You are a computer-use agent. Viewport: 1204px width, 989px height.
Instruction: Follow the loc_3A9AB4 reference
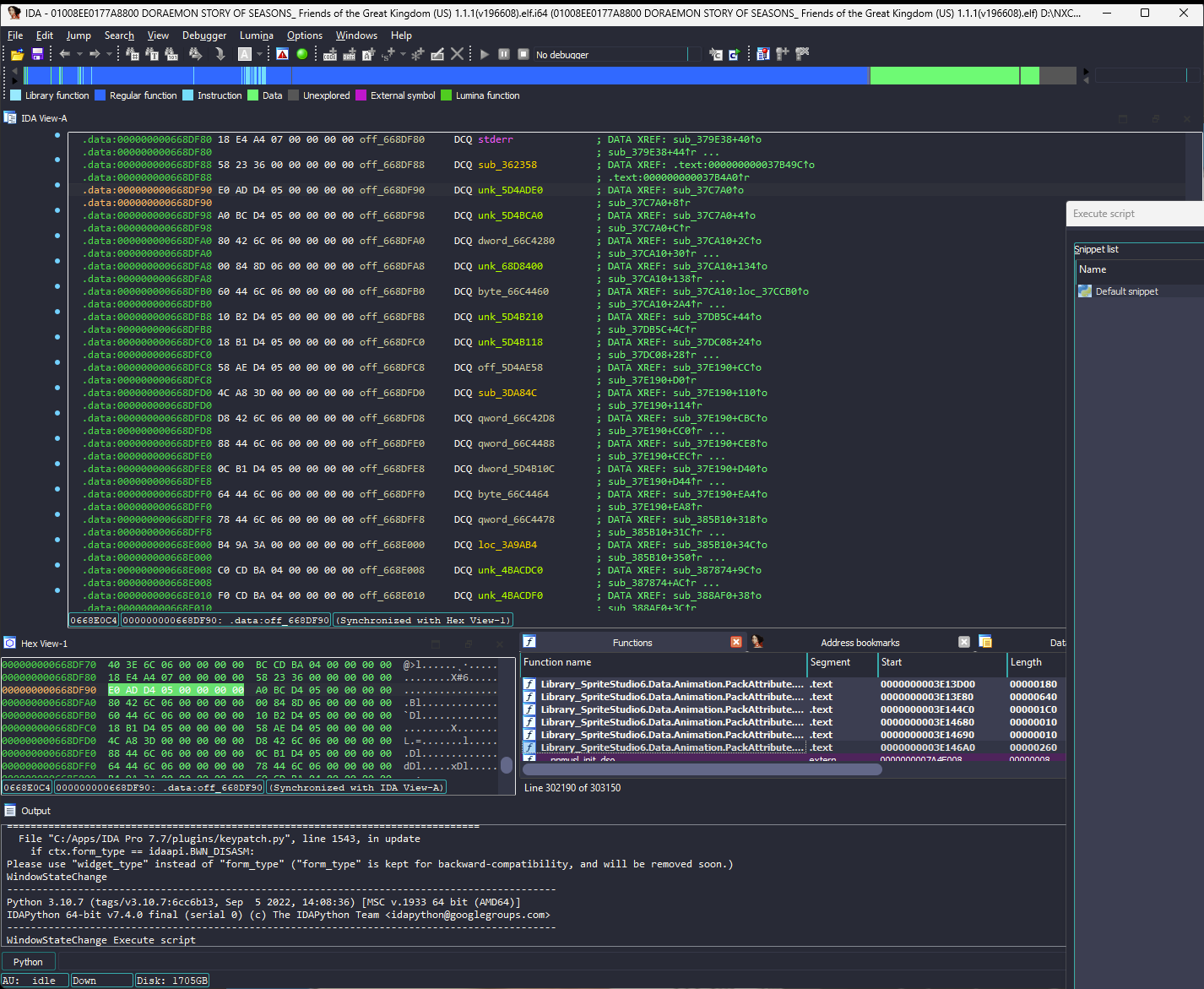coord(507,545)
